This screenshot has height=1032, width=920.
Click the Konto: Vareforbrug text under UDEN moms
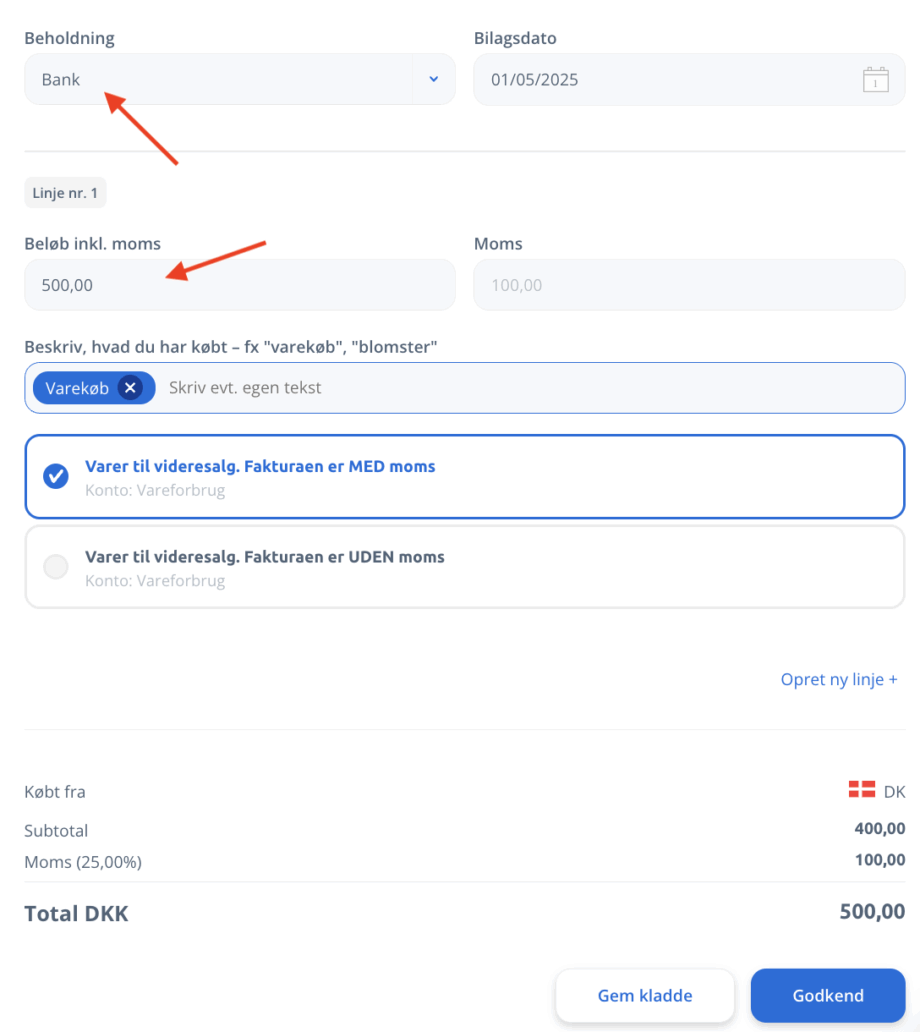point(155,580)
